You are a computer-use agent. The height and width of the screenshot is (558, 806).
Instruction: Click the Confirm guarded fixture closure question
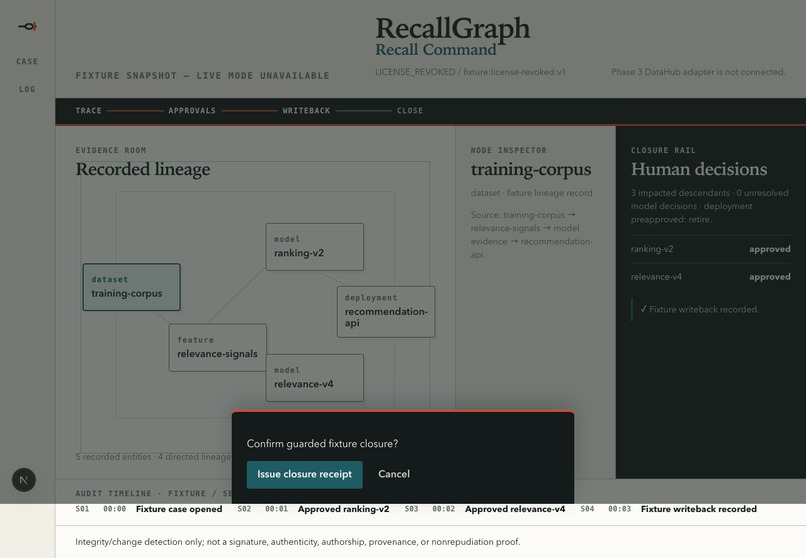[x=322, y=444]
